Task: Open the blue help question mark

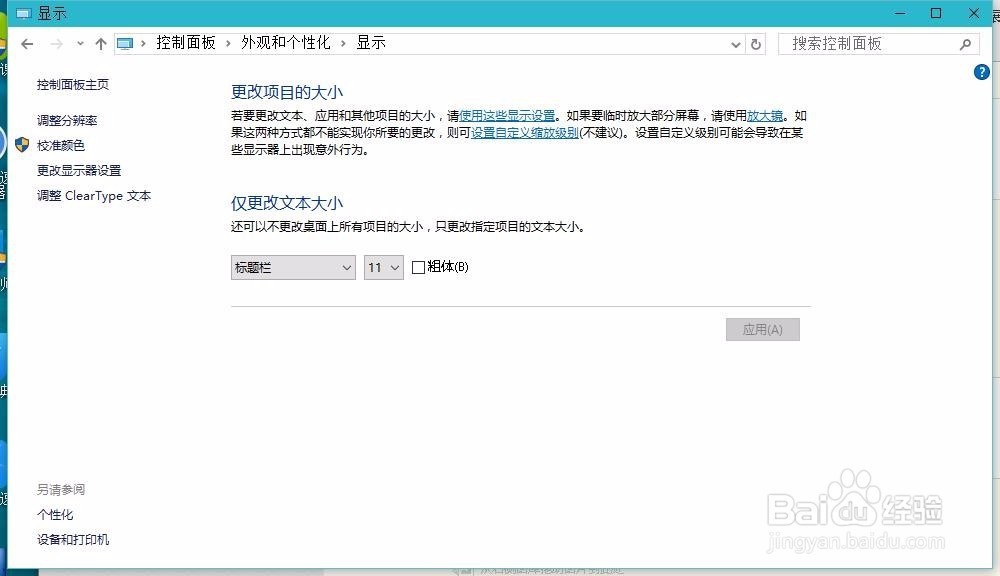Action: (x=981, y=72)
